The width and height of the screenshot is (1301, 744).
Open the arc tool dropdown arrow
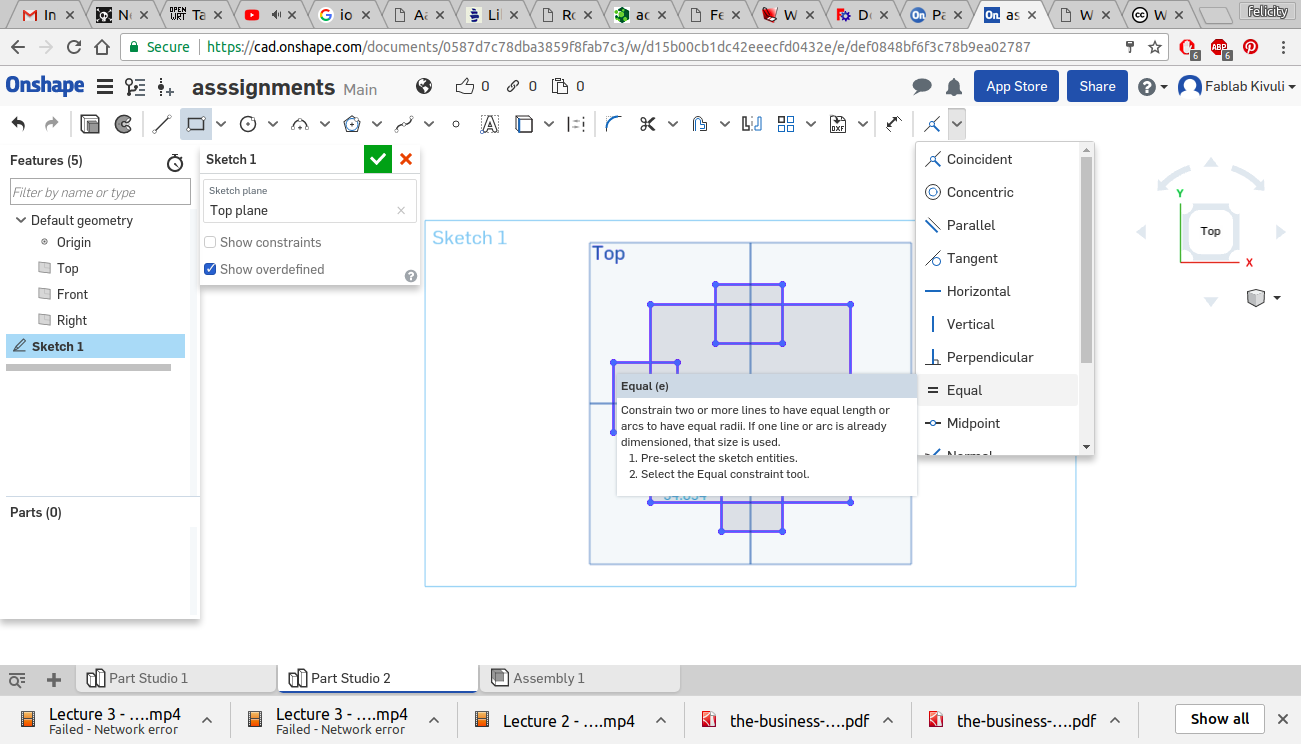click(325, 124)
